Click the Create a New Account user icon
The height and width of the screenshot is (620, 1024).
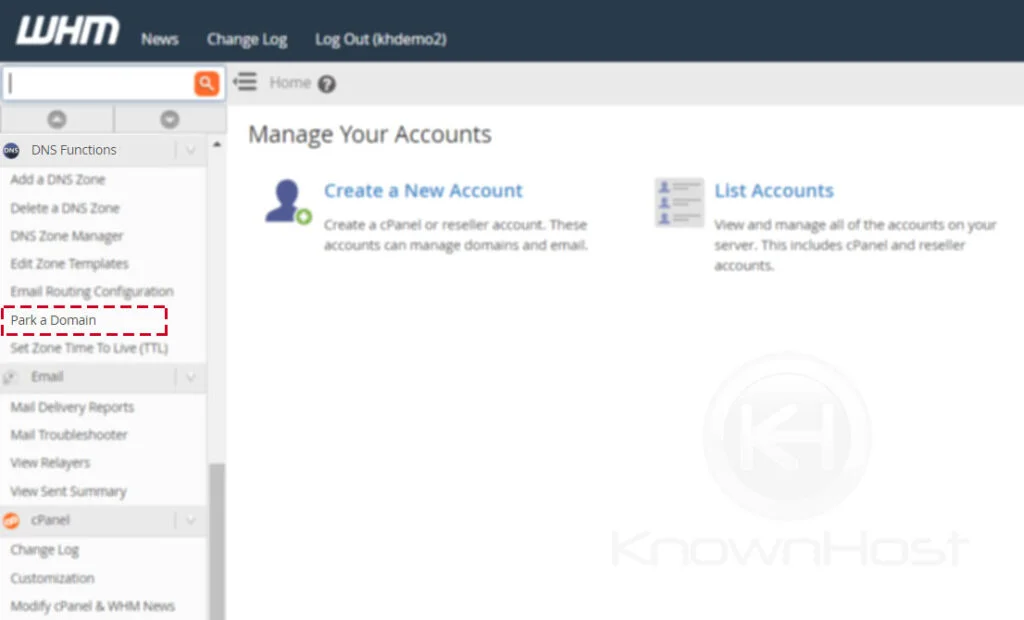click(x=287, y=201)
